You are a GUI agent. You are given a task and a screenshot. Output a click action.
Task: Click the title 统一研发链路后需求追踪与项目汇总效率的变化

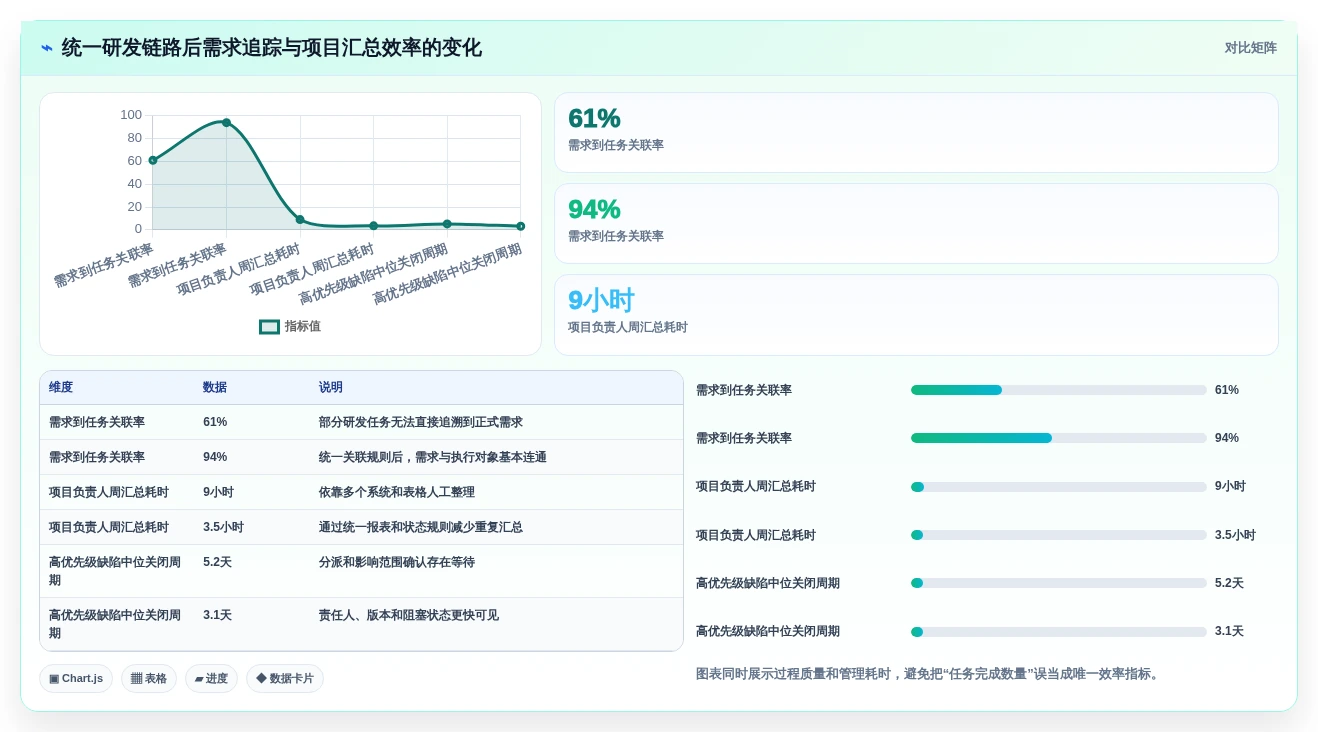tap(272, 48)
